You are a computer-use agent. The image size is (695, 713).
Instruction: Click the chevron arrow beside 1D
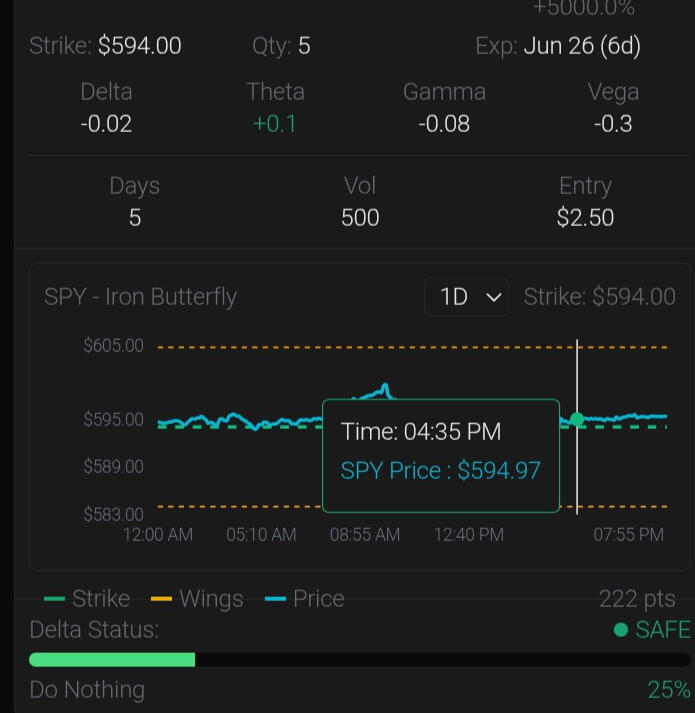(x=493, y=297)
